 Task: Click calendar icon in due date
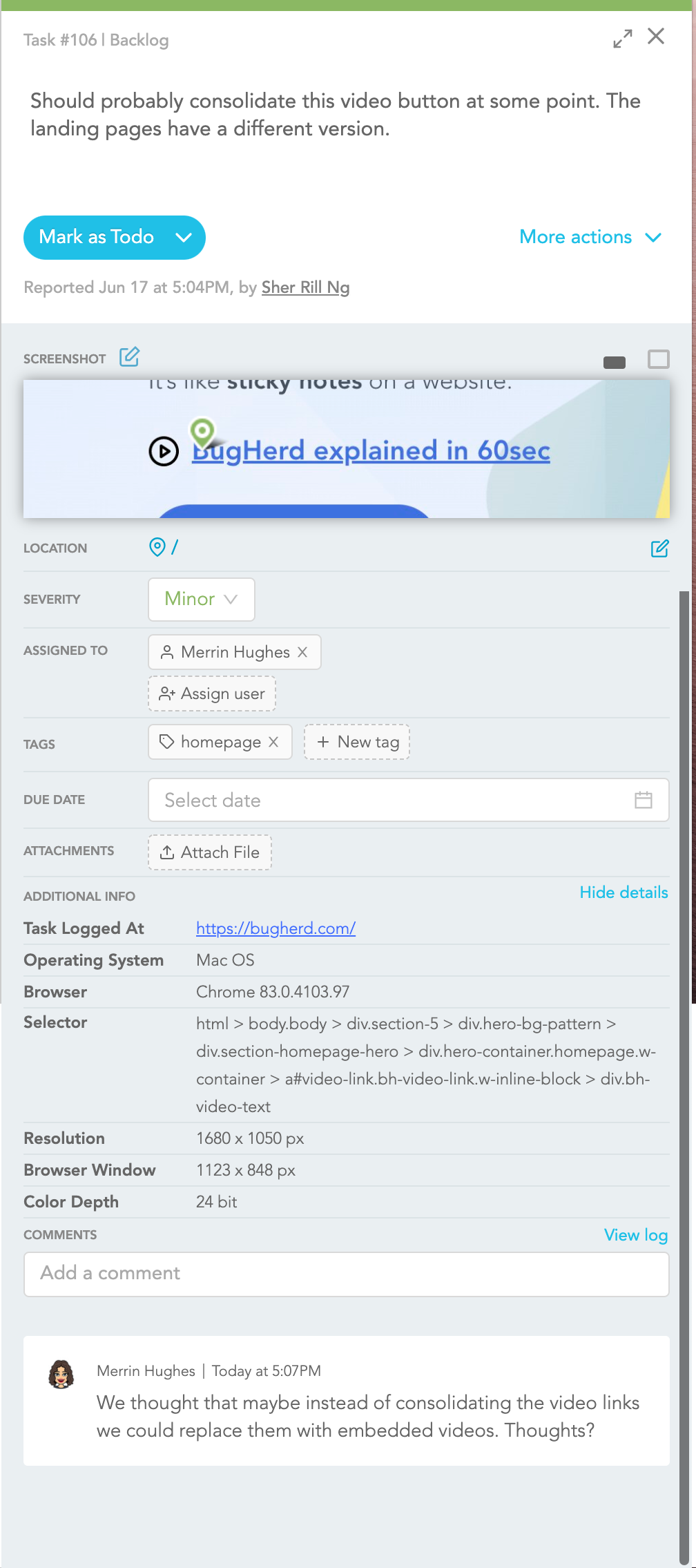pyautogui.click(x=643, y=800)
